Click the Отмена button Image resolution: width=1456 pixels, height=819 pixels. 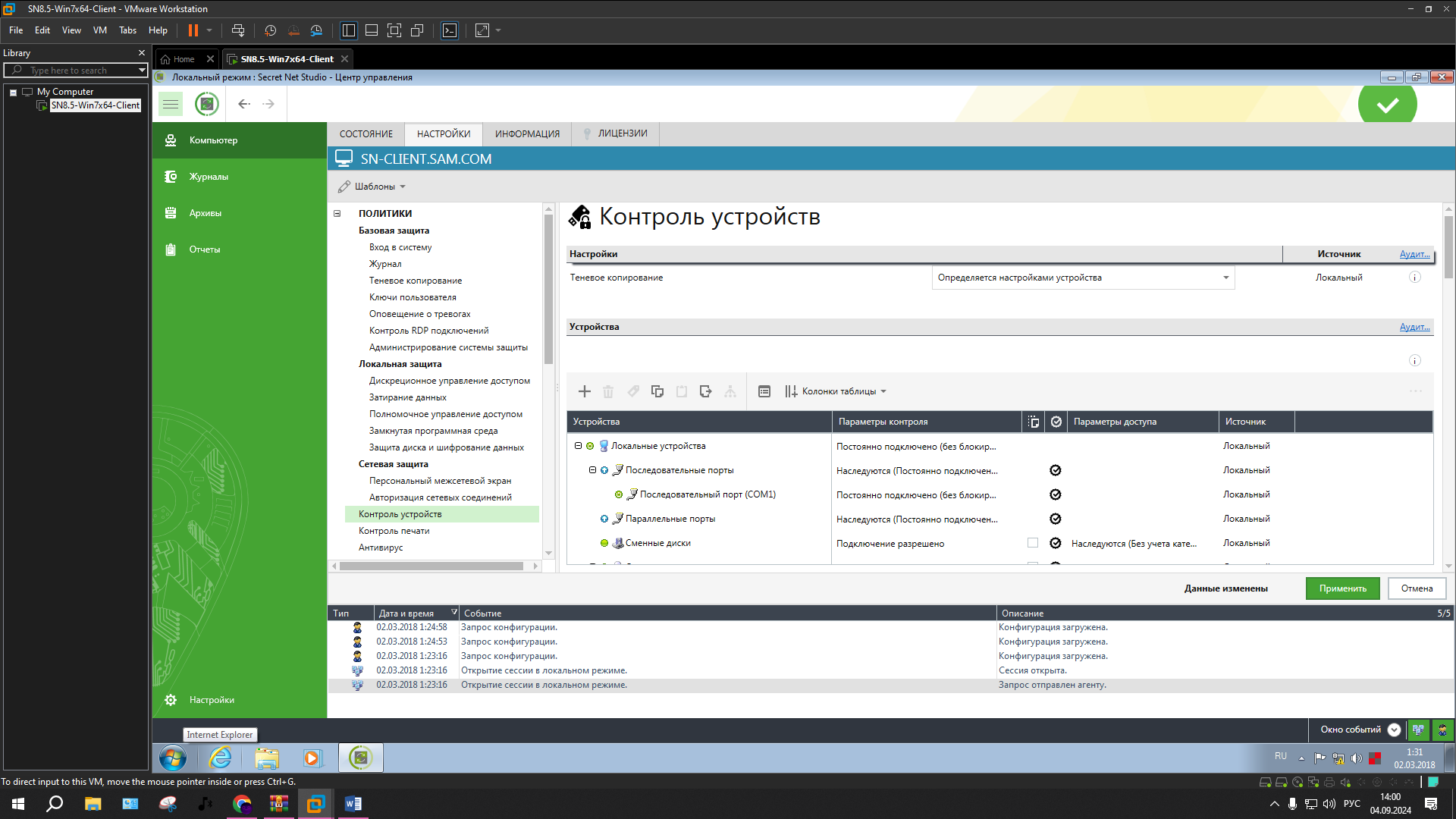1417,588
